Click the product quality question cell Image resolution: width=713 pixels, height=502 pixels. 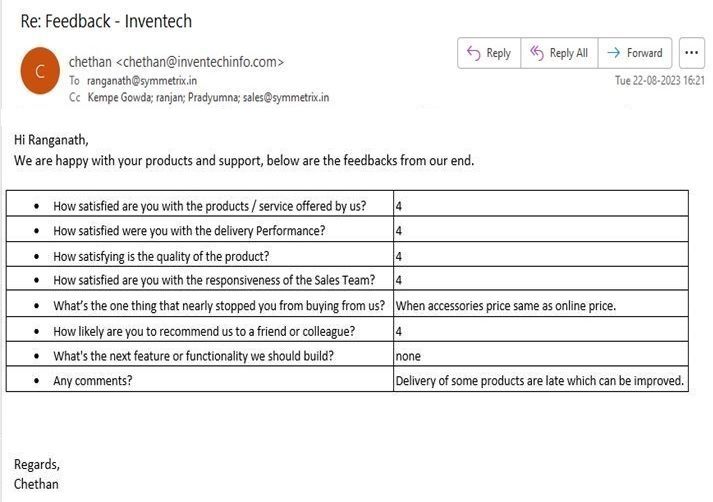pyautogui.click(x=160, y=255)
